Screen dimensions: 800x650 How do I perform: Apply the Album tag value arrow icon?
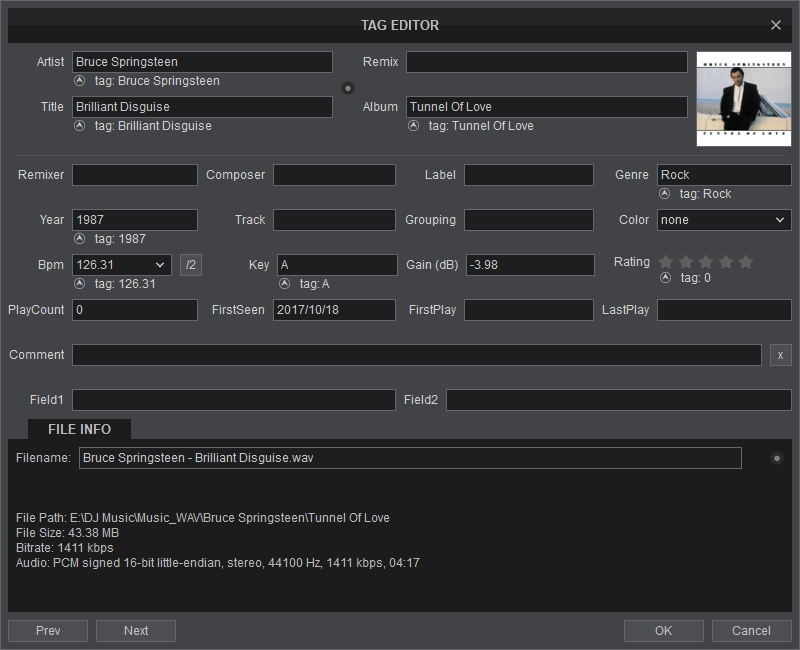413,126
